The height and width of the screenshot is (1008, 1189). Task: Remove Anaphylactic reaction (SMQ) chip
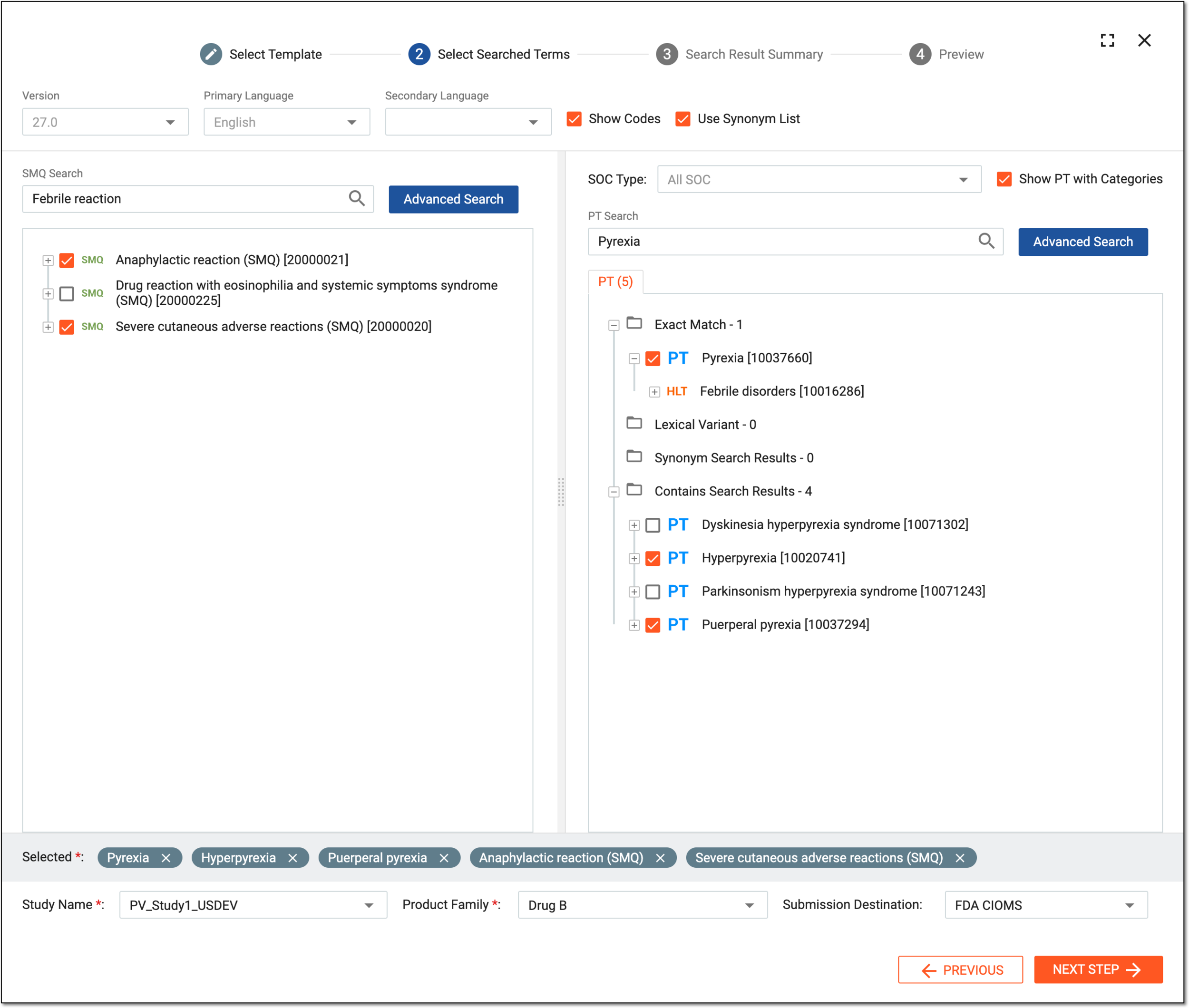coord(660,858)
